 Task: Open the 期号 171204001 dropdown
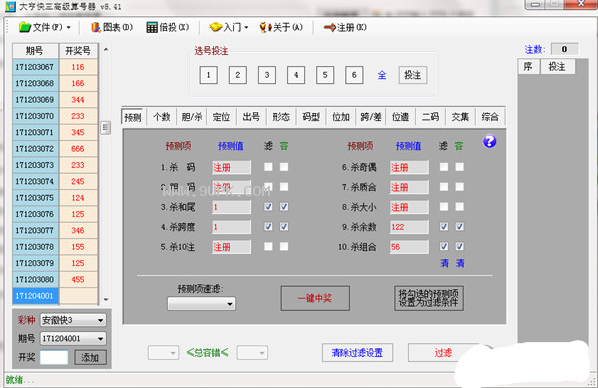[73, 338]
